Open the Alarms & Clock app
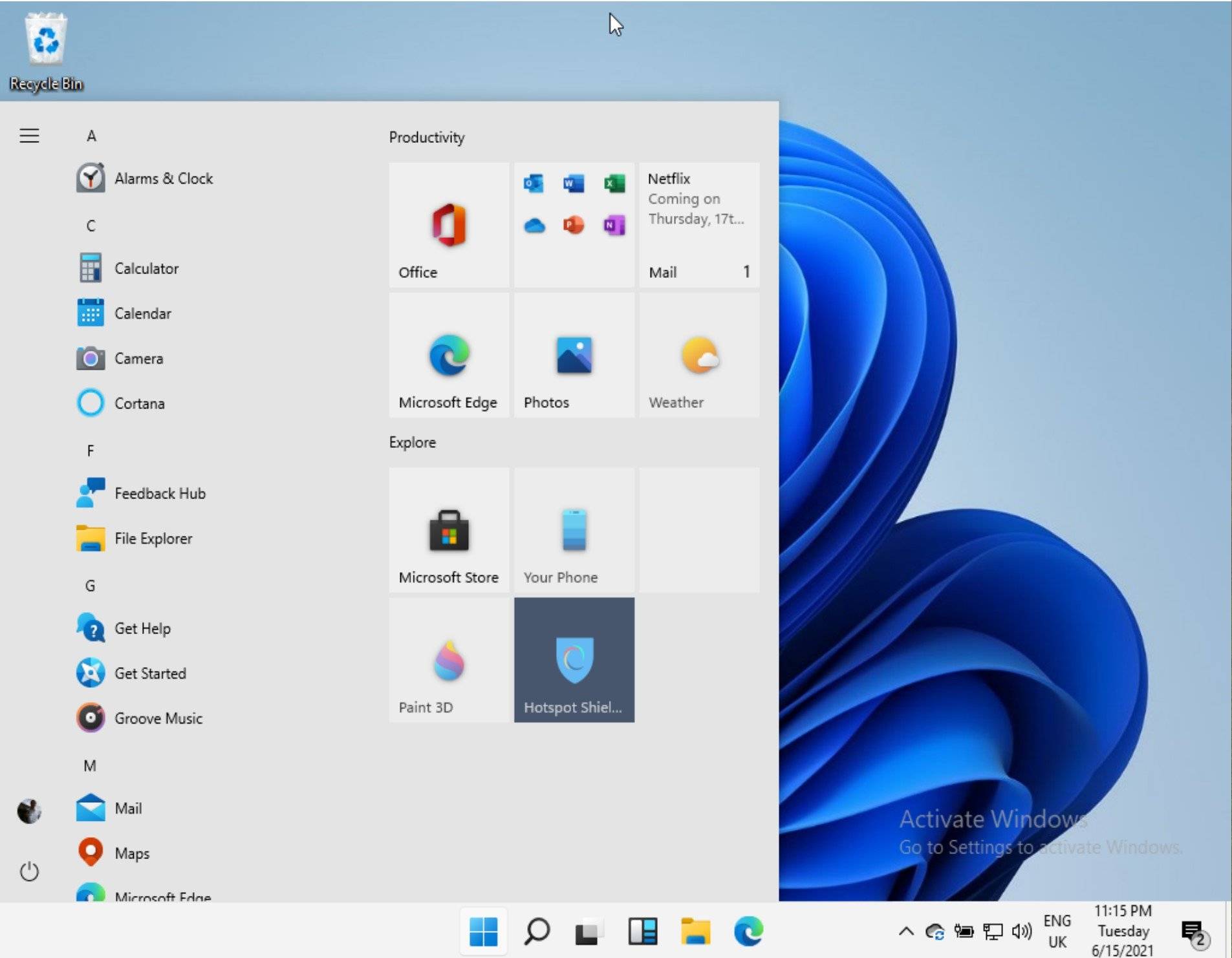This screenshot has height=958, width=1232. coord(164,178)
